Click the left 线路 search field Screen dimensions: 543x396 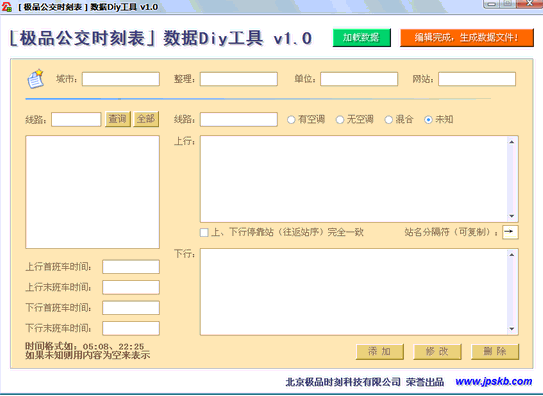[x=76, y=119]
